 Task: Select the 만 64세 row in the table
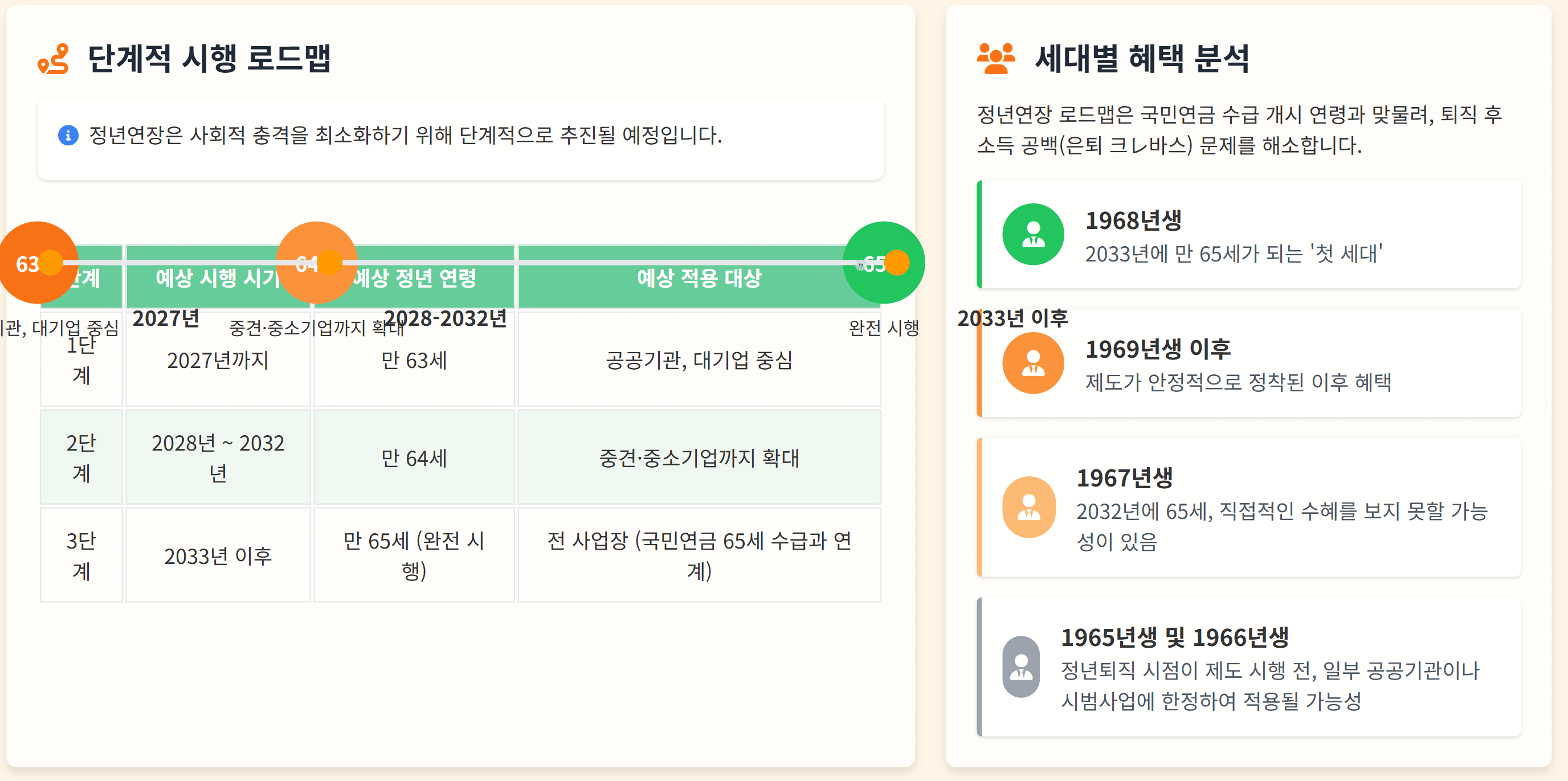[x=414, y=459]
